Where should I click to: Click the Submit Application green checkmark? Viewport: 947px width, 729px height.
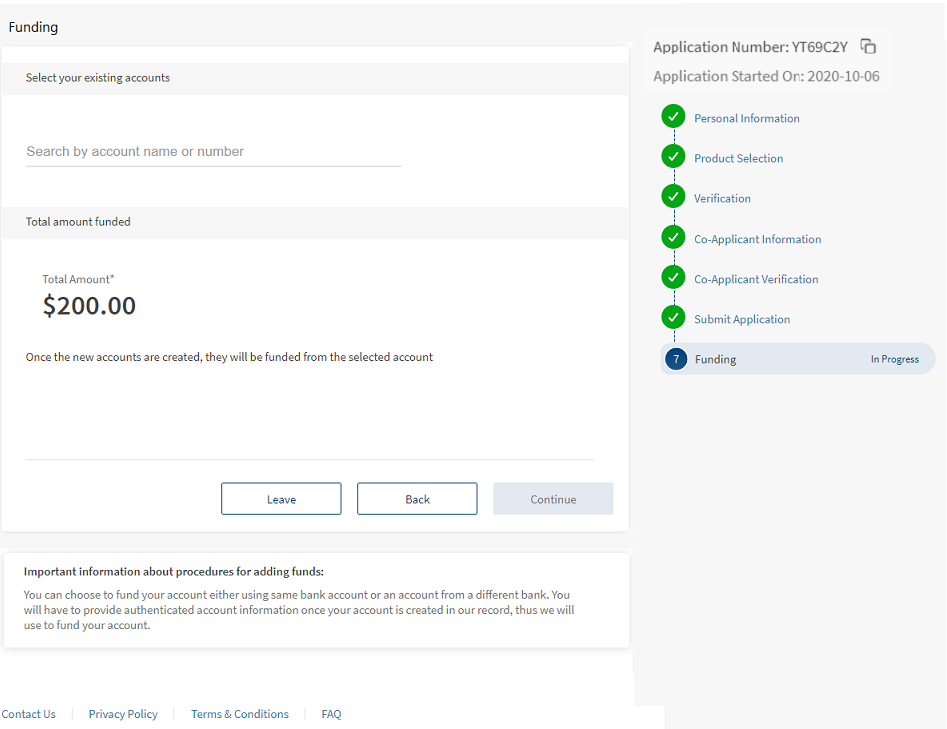[673, 318]
